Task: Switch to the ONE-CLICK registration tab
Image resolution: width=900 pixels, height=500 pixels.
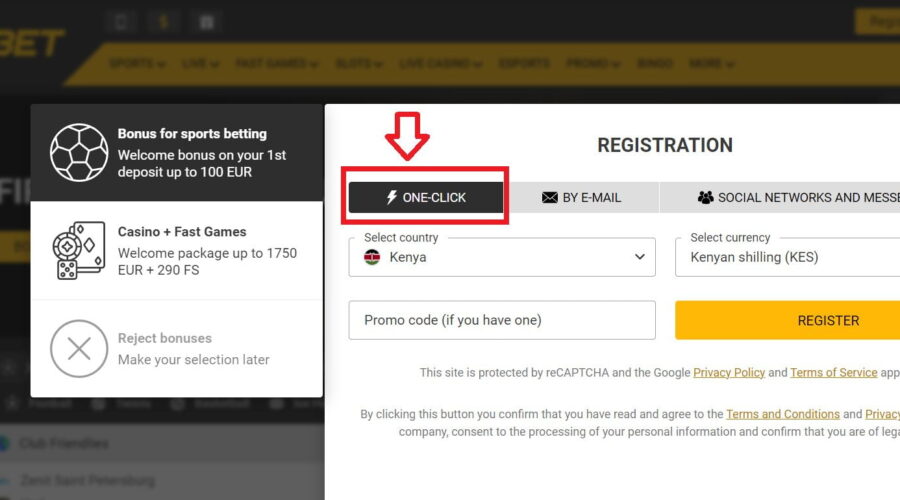Action: point(426,197)
